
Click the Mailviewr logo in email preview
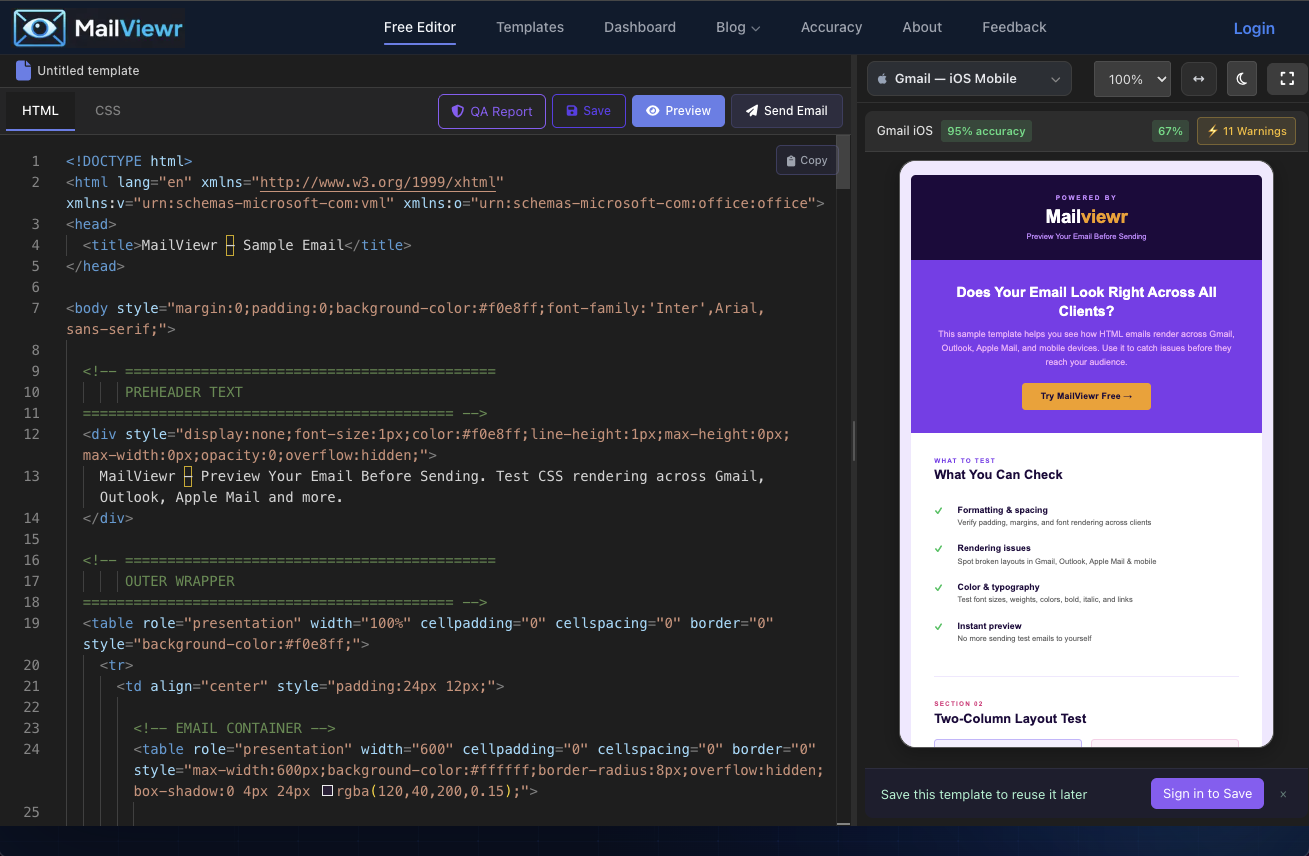click(x=1086, y=216)
